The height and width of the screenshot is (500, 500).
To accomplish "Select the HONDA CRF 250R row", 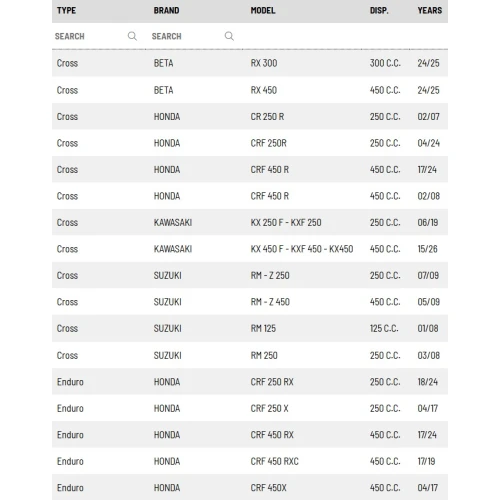I will pyautogui.click(x=250, y=143).
